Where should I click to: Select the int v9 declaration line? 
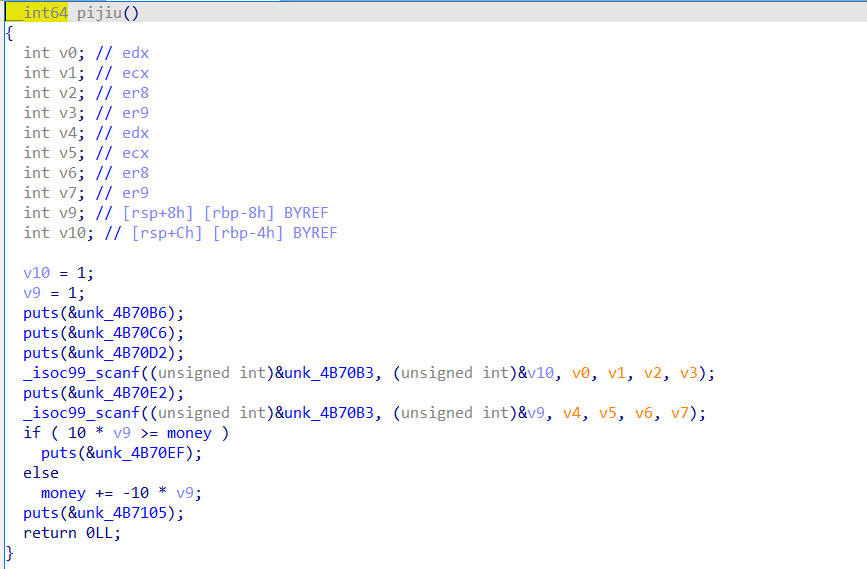click(x=176, y=213)
